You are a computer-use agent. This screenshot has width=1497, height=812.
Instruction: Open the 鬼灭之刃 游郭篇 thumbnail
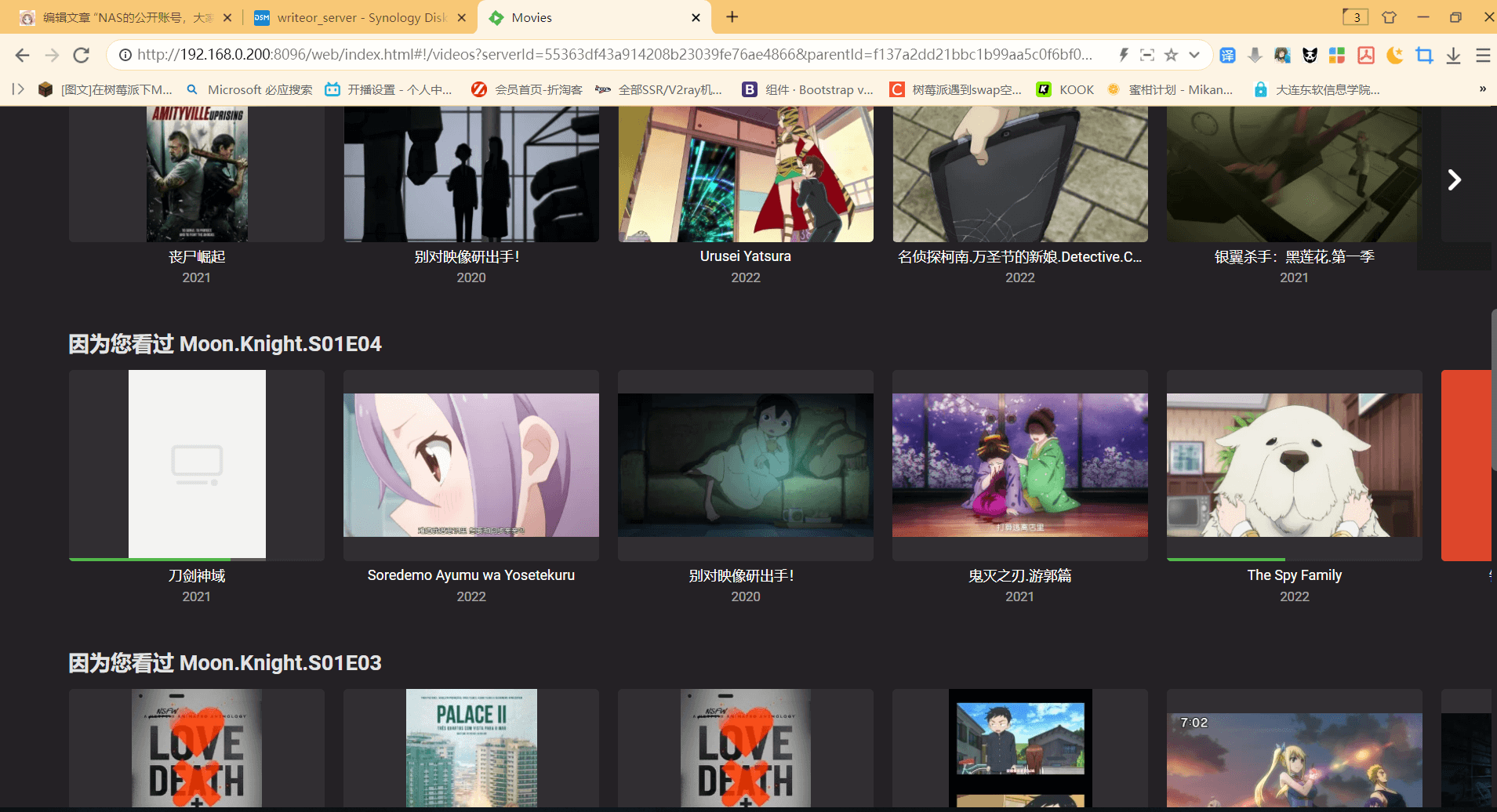(x=1020, y=465)
